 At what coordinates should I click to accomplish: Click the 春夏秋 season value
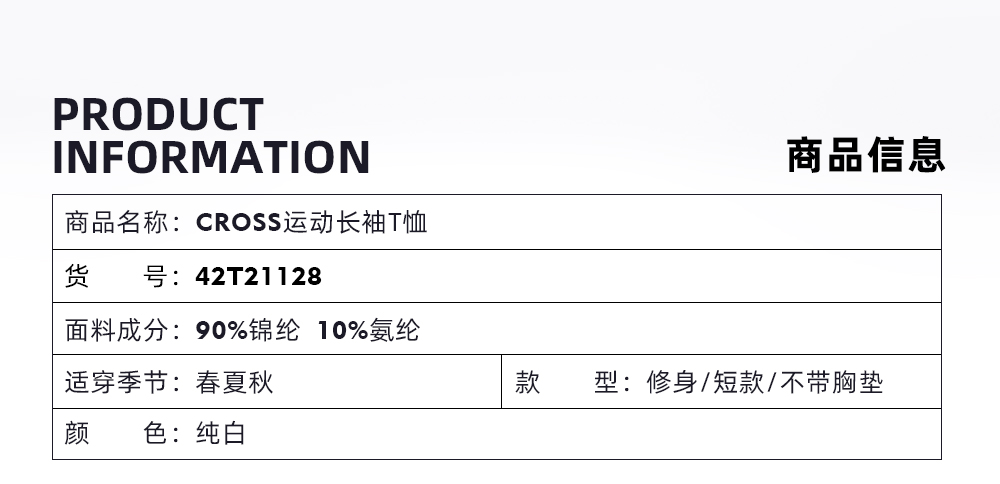click(x=235, y=382)
